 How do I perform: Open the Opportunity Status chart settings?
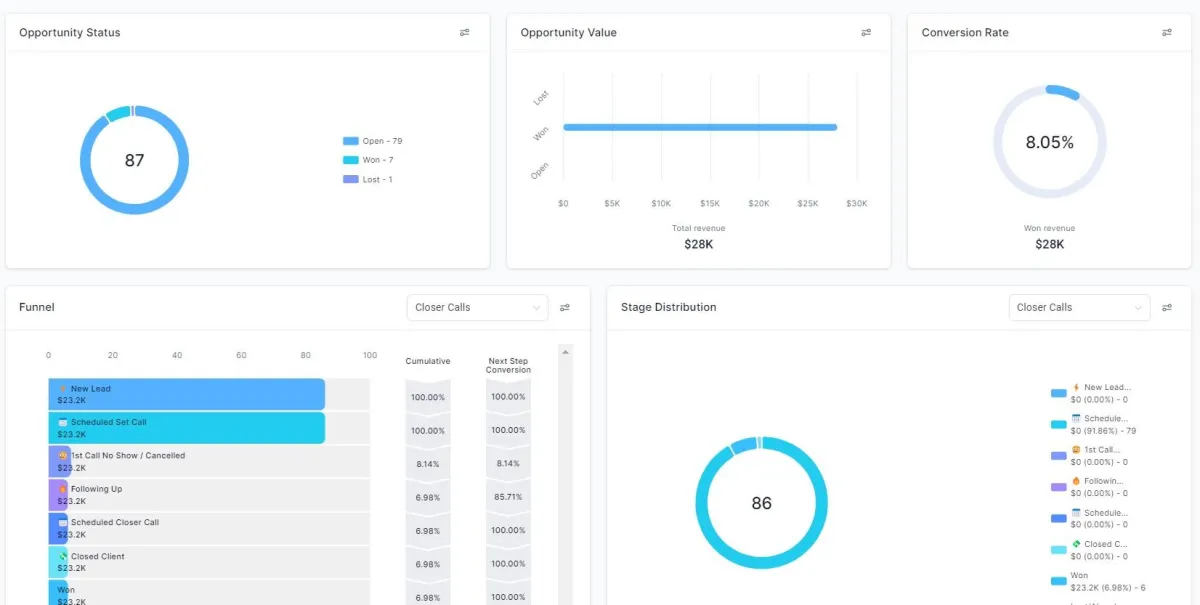464,32
